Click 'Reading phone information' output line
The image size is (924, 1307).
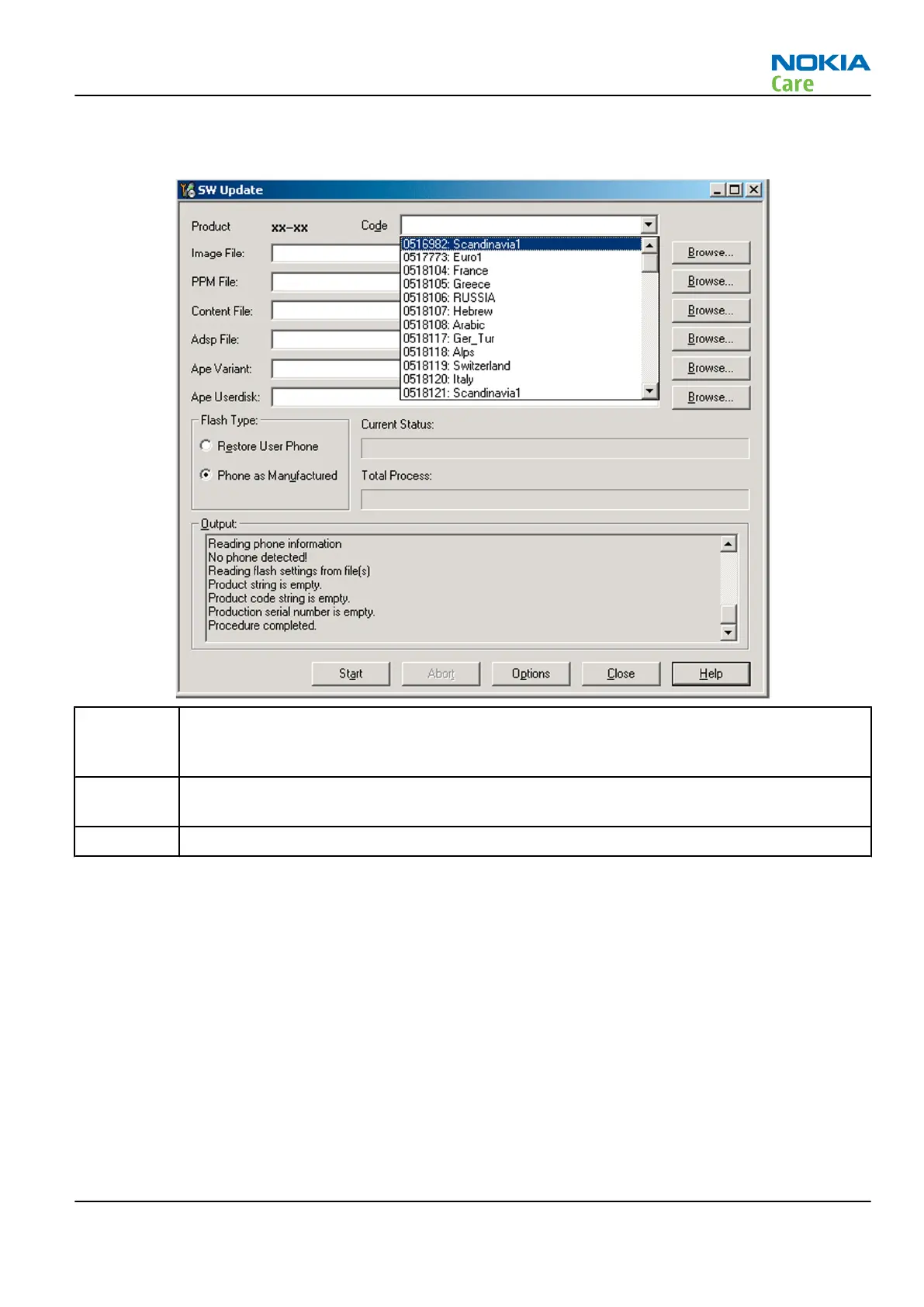tap(275, 544)
